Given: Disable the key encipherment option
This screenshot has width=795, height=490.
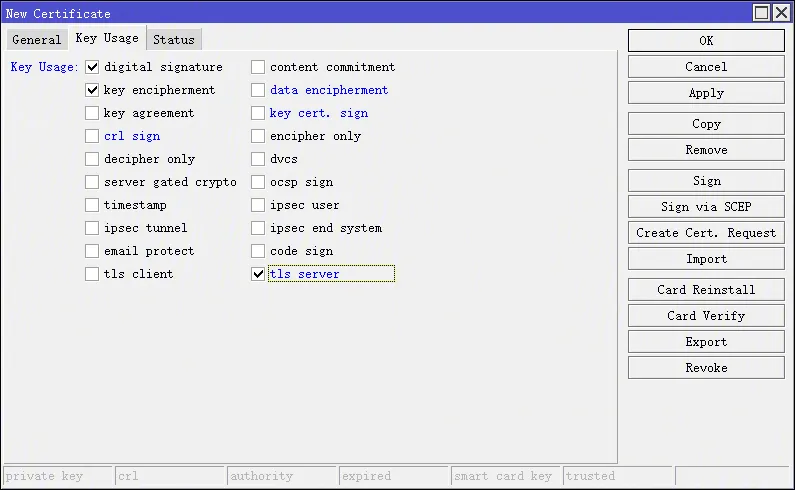Looking at the screenshot, I should coord(92,90).
